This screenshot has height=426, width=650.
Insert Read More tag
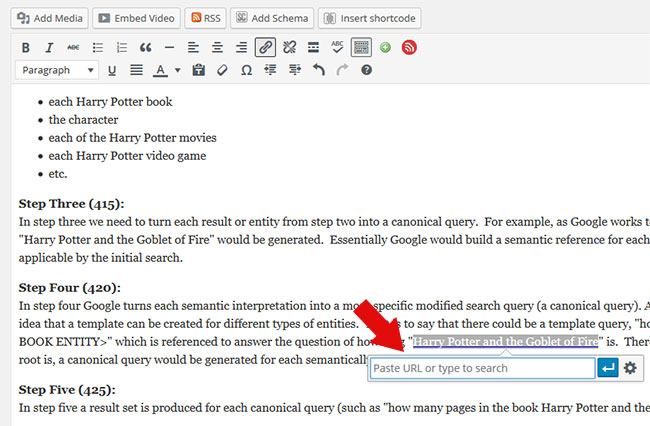tap(313, 48)
